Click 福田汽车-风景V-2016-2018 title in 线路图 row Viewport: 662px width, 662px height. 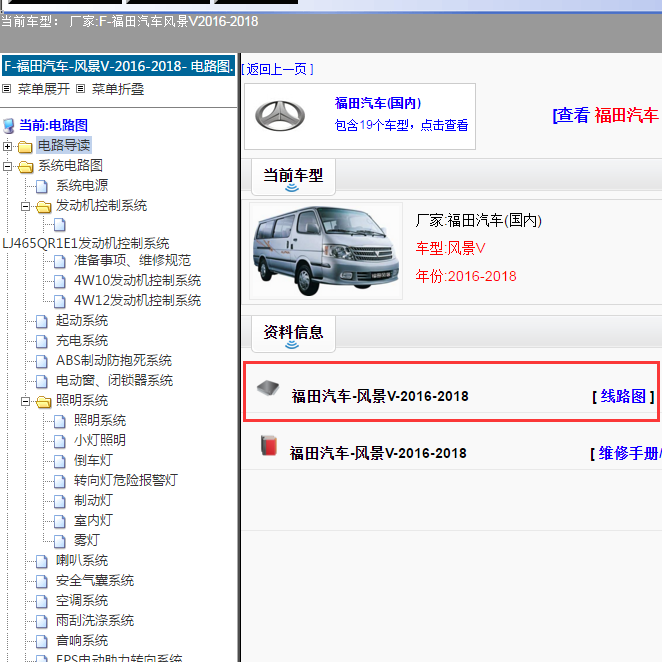coord(380,396)
